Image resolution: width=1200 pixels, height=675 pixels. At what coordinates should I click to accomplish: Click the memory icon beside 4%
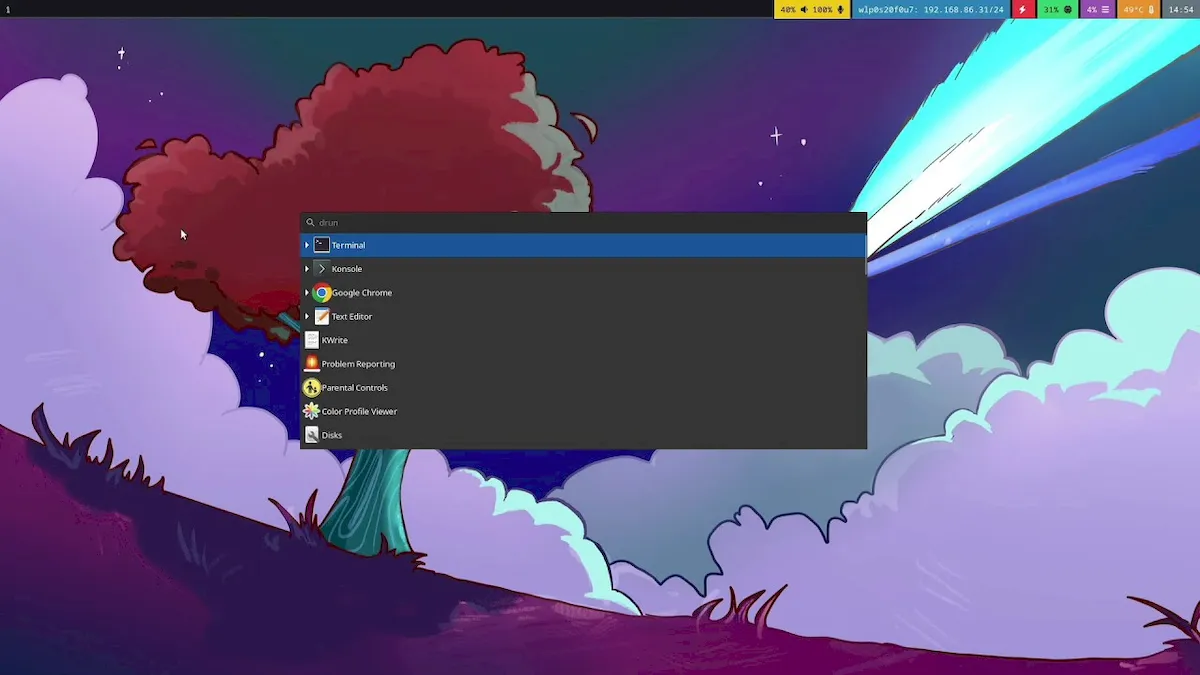point(1106,9)
